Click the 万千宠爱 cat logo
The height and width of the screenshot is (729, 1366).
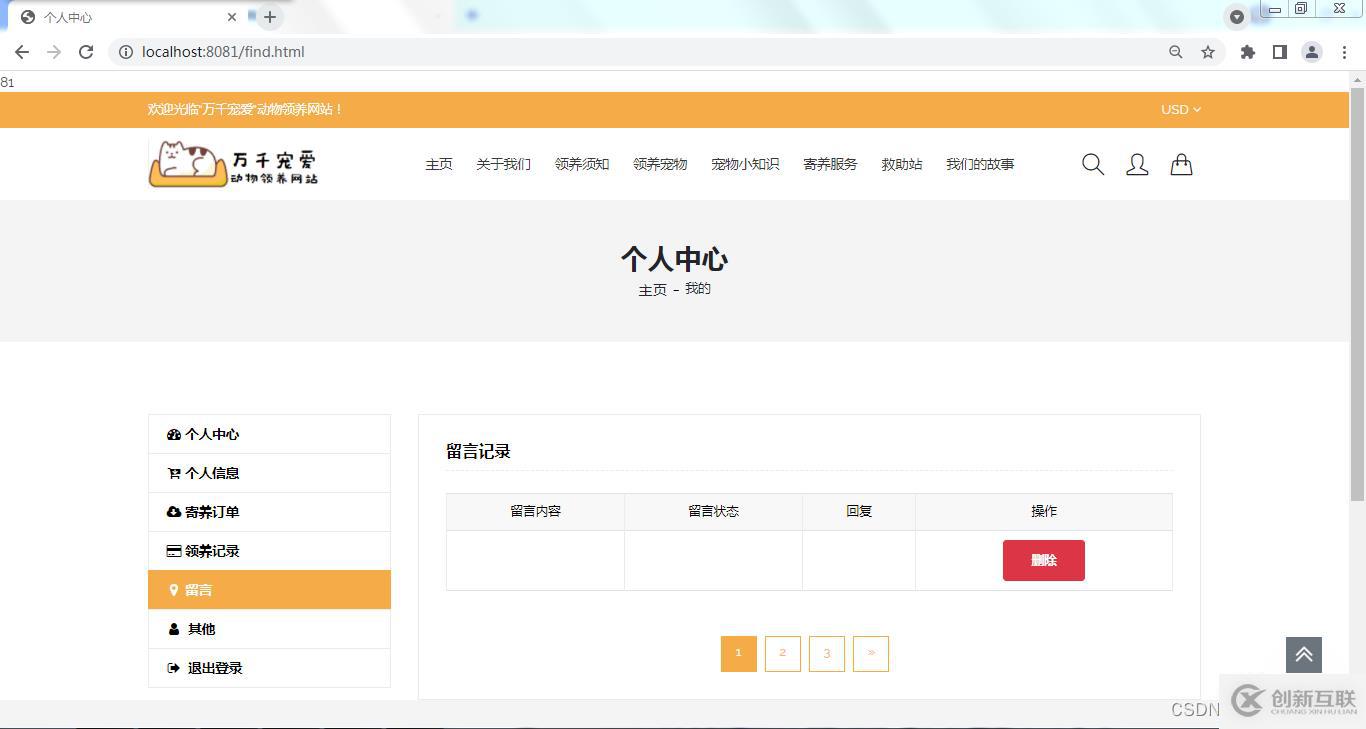234,163
